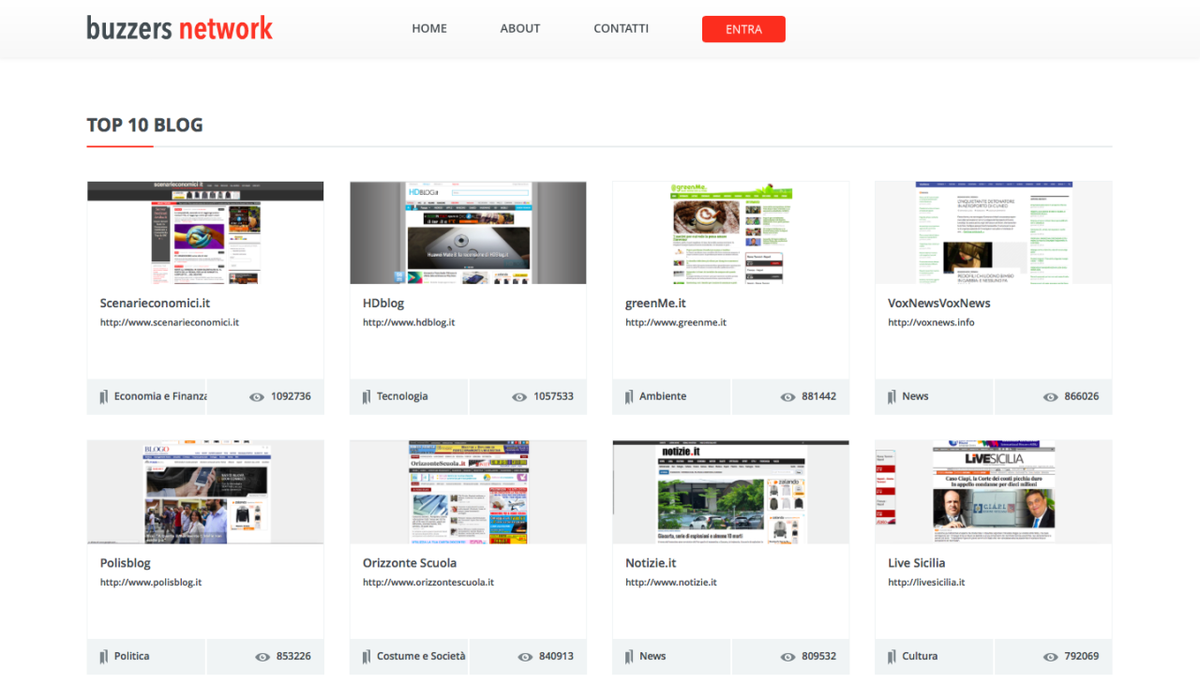Click the buzzers network logo
This screenshot has width=1200, height=698.
tap(180, 28)
